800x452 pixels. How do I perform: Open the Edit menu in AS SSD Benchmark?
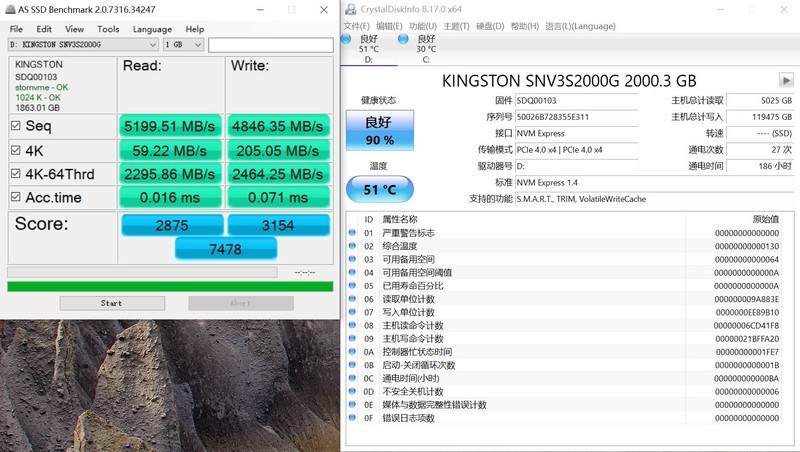44,29
